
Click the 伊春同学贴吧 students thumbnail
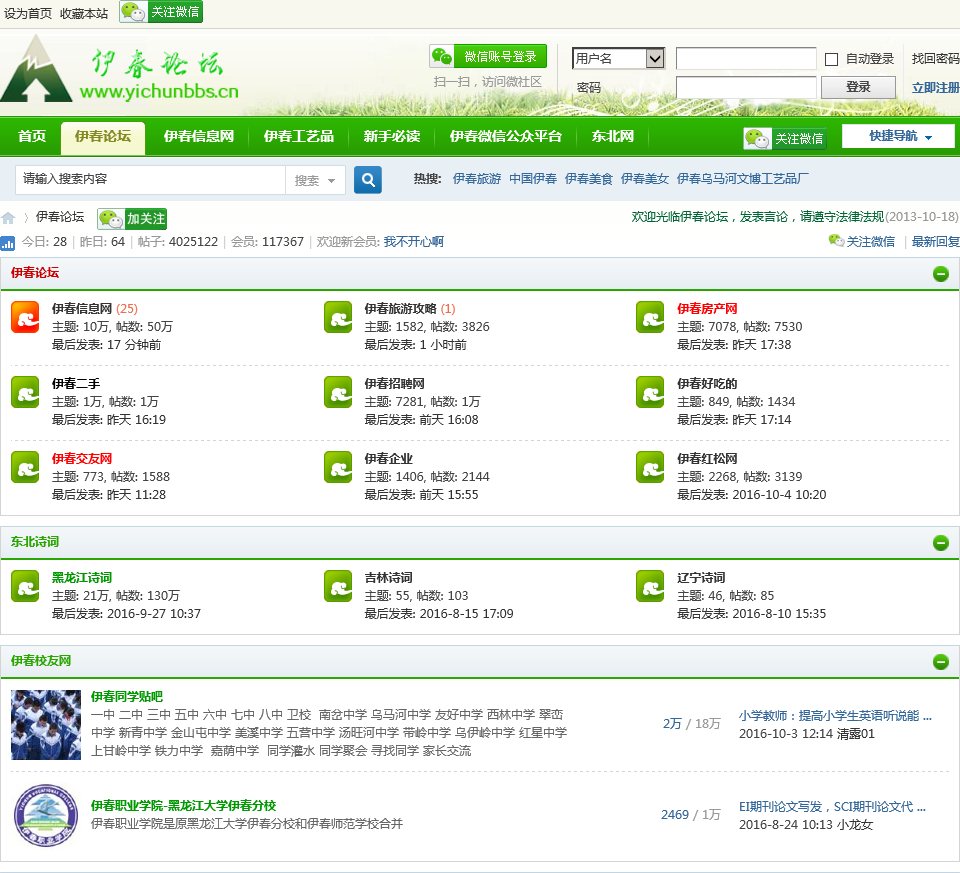coord(46,725)
